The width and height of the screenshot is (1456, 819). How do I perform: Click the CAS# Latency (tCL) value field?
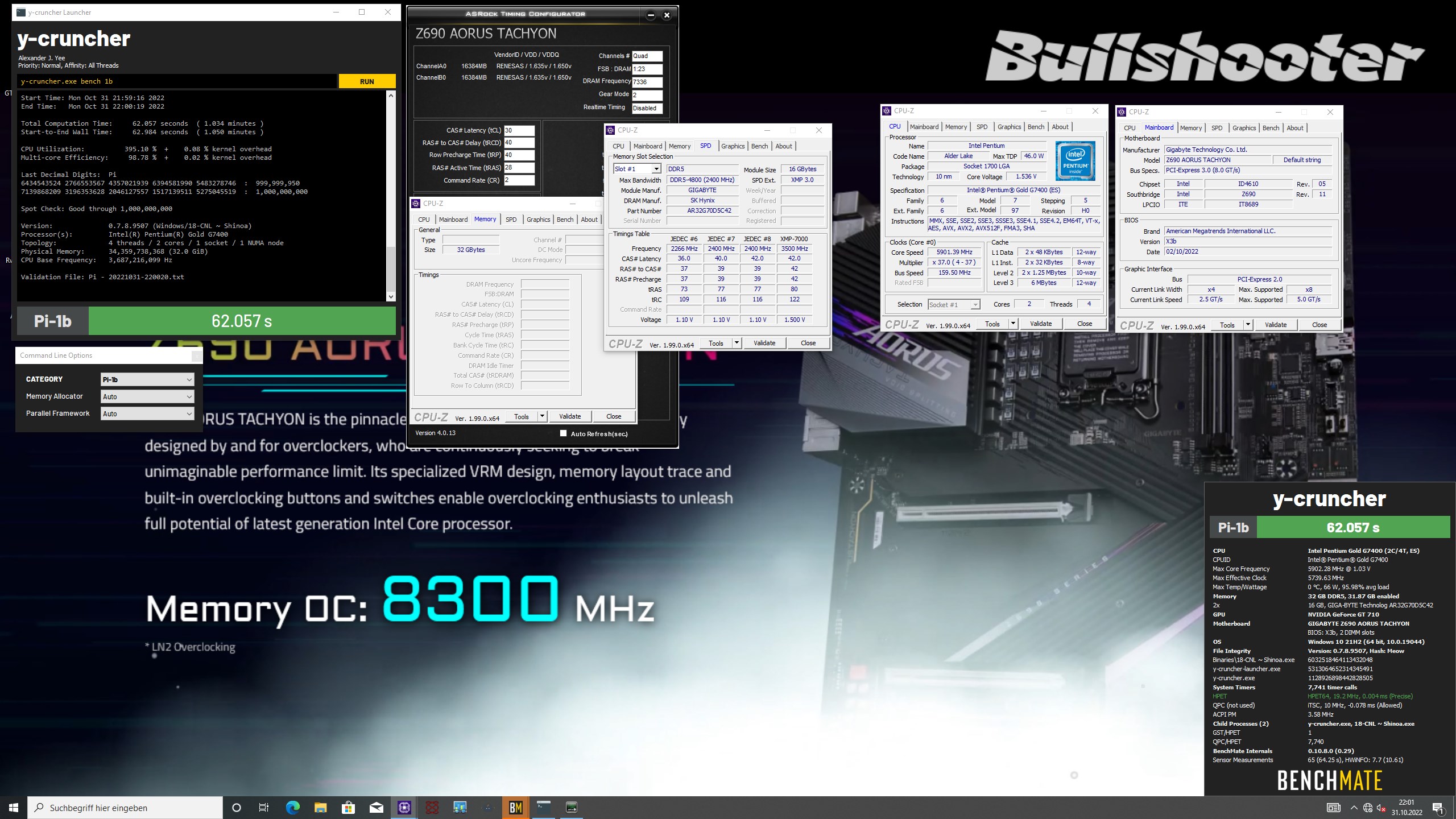[x=519, y=130]
